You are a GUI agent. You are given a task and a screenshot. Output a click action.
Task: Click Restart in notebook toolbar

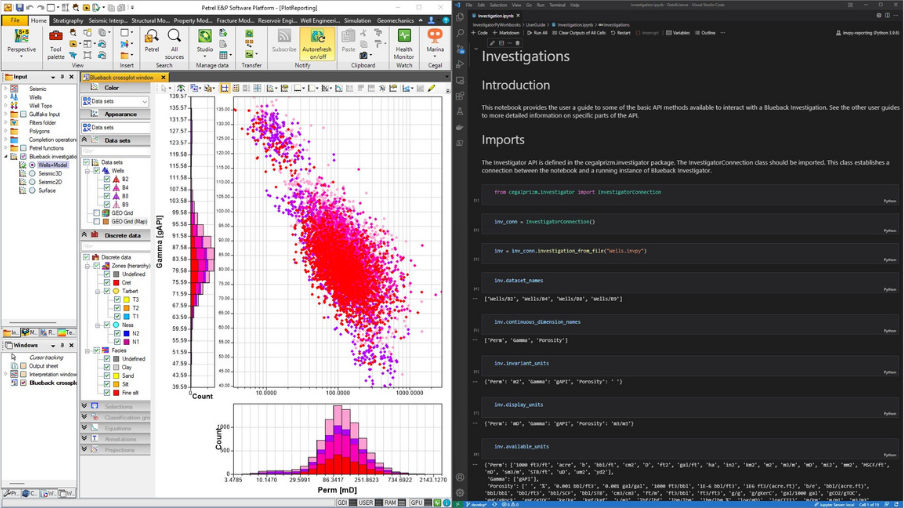click(x=620, y=33)
